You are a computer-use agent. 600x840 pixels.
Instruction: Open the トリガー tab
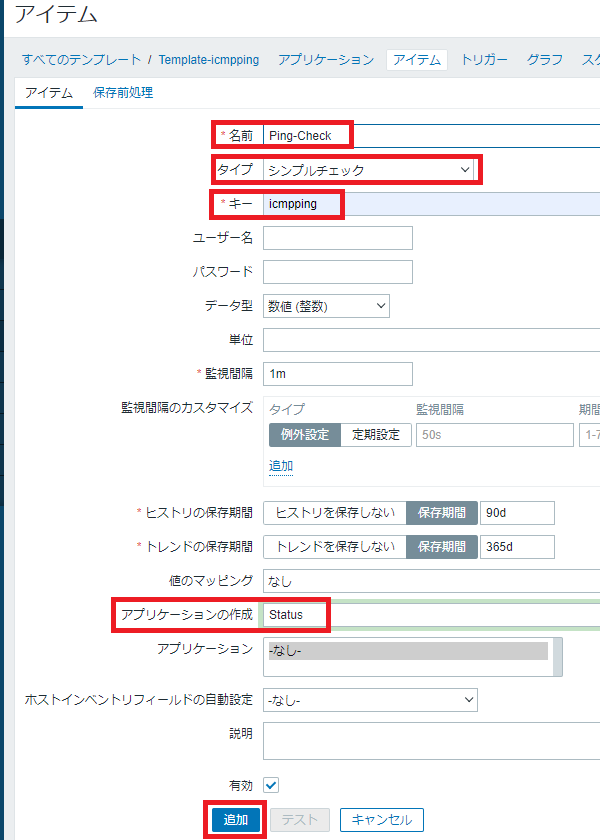point(484,60)
